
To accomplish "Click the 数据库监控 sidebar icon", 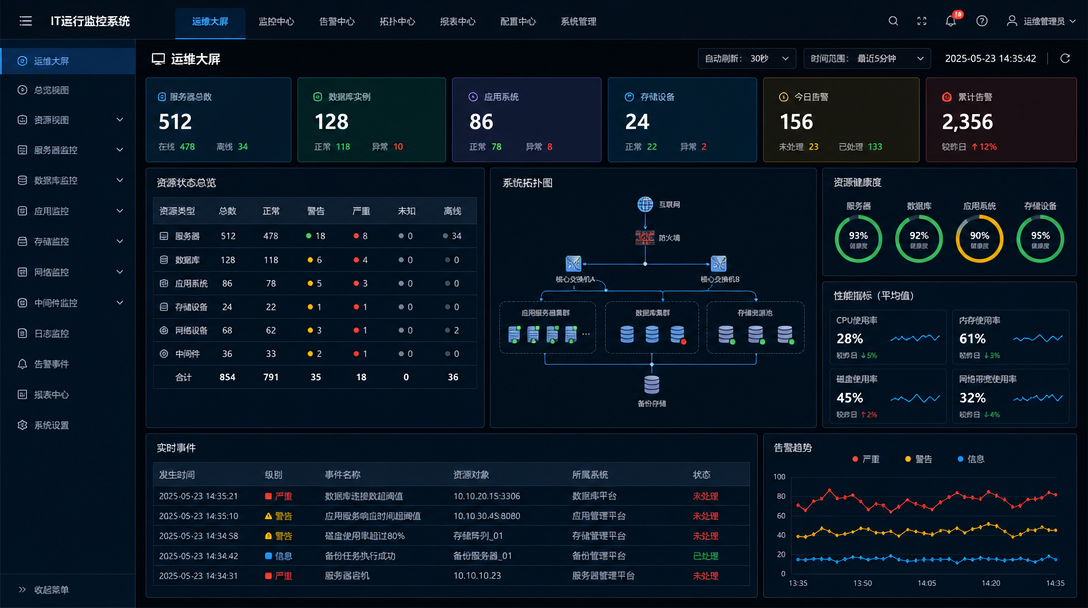I will [x=22, y=180].
